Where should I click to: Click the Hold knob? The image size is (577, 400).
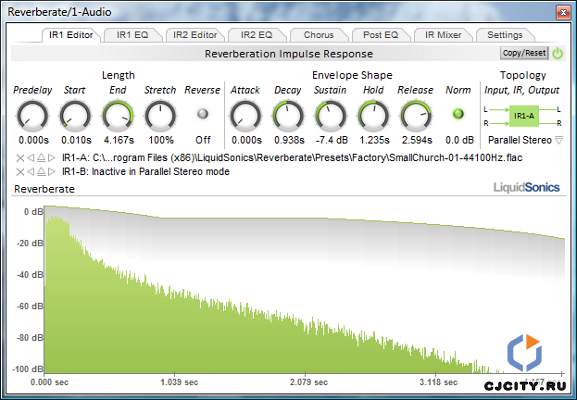(x=373, y=116)
